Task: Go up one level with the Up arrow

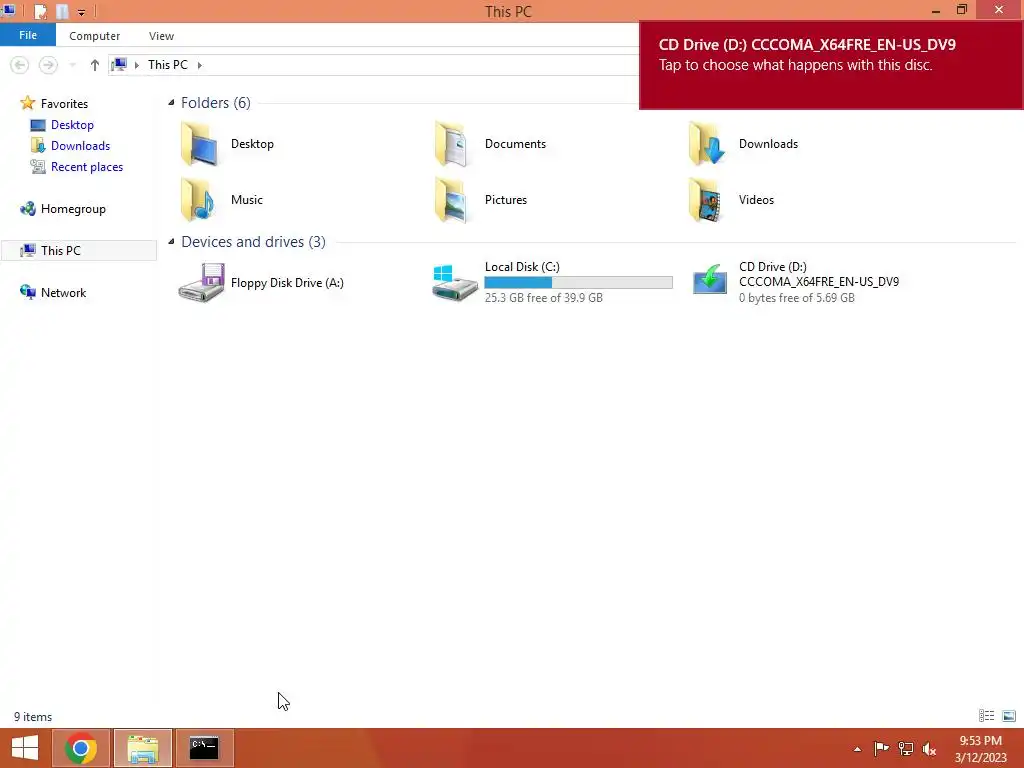Action: [95, 65]
